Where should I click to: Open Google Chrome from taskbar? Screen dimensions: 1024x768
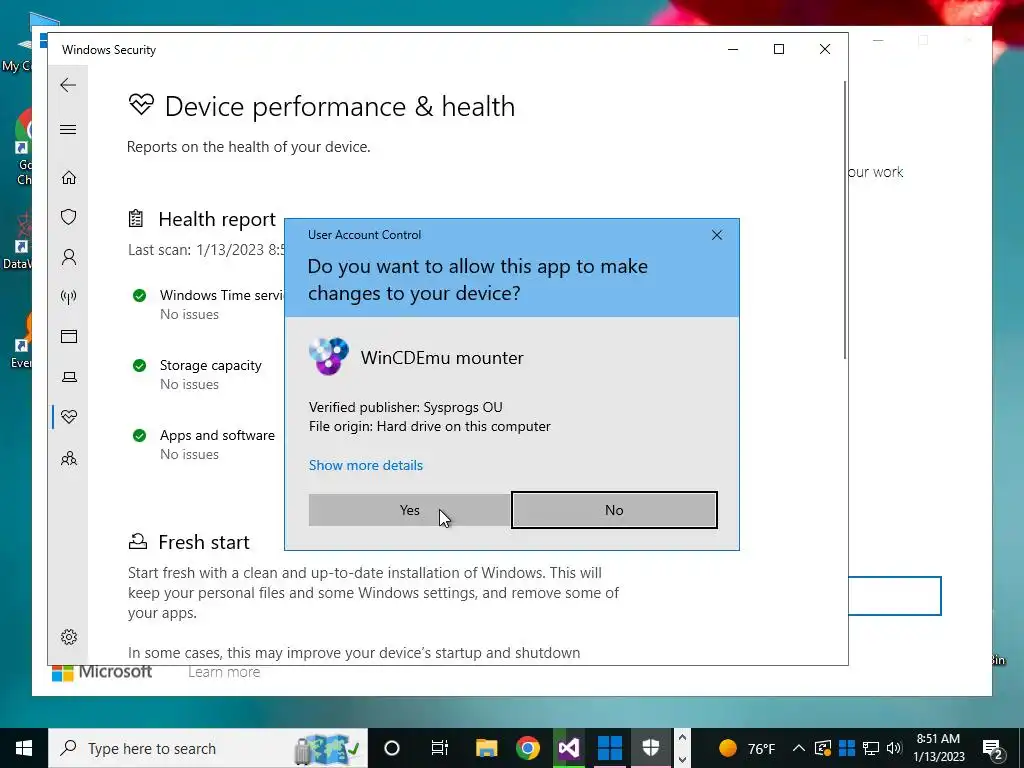528,748
